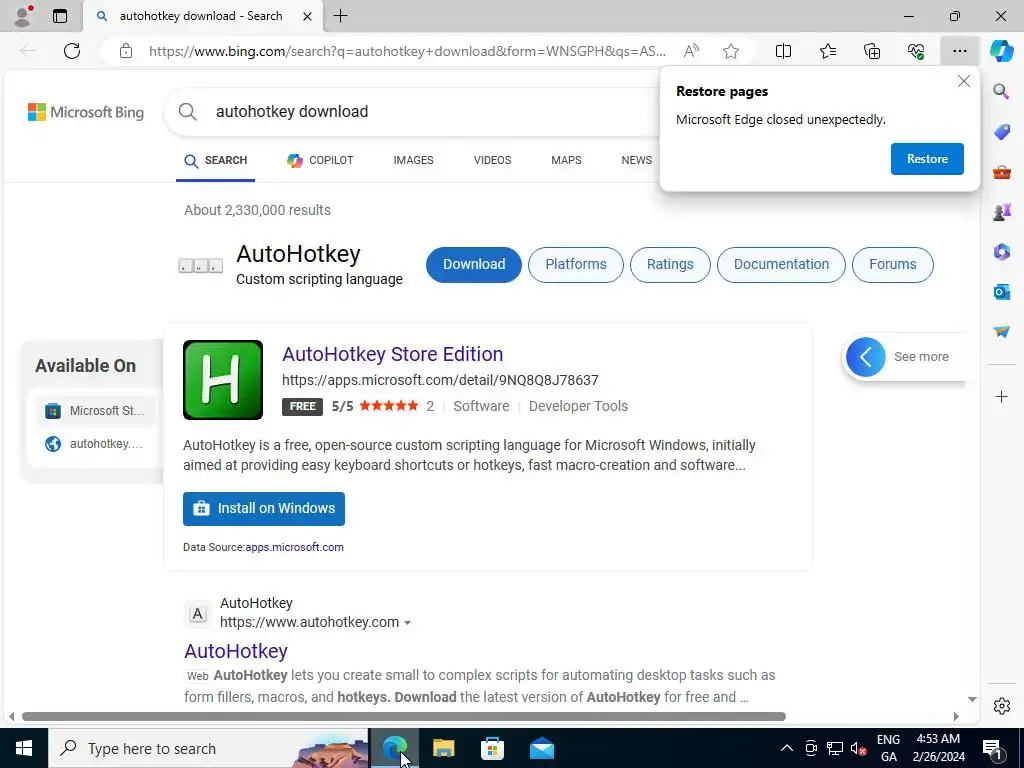
Task: Activate Read aloud icon
Action: click(691, 51)
